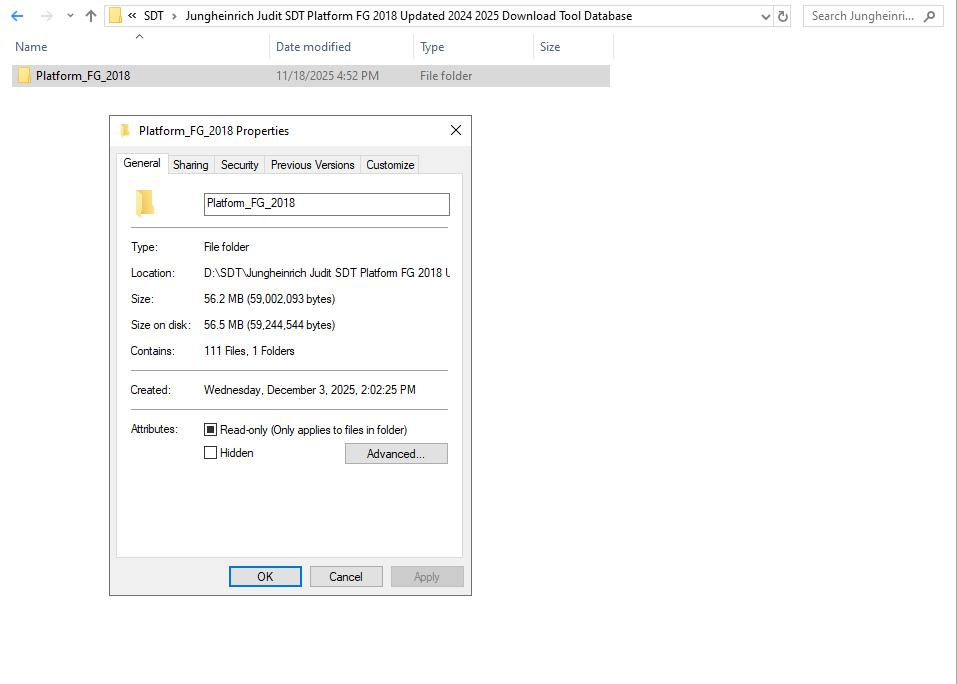The height and width of the screenshot is (684, 957).
Task: Click the Advanced attributes button
Action: click(396, 453)
